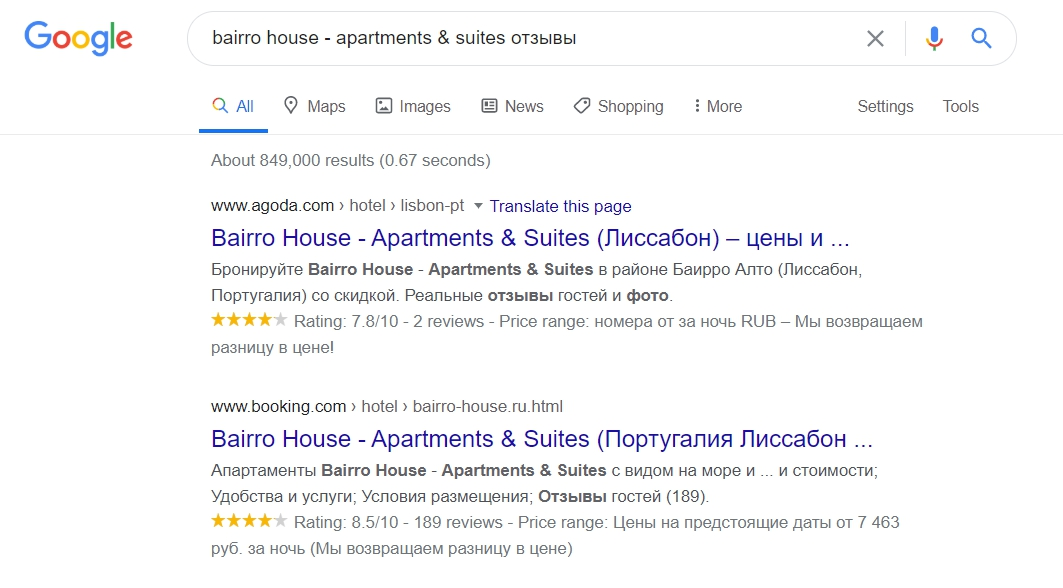Click inside the search query text field
Image resolution: width=1063 pixels, height=588 pixels.
click(520, 39)
